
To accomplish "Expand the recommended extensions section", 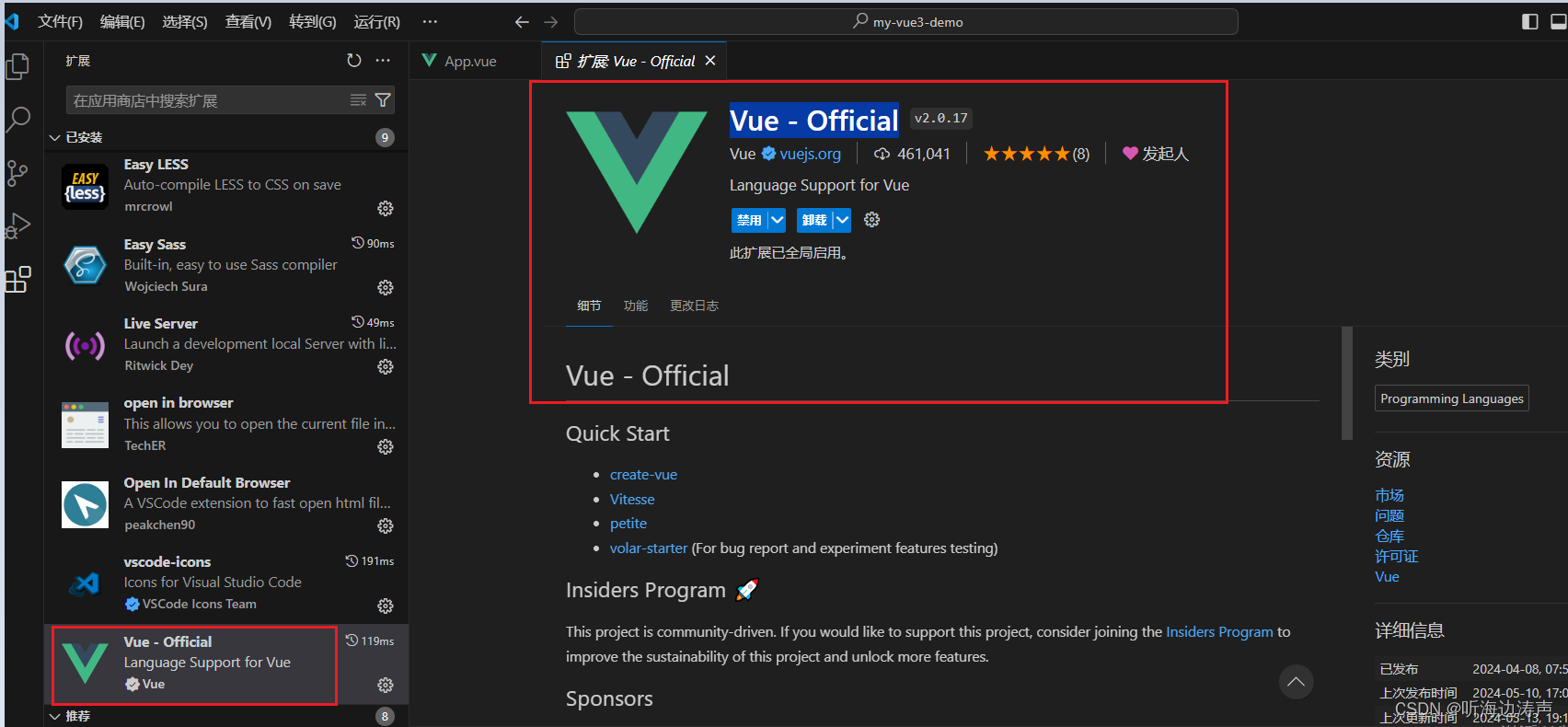I will tap(54, 716).
